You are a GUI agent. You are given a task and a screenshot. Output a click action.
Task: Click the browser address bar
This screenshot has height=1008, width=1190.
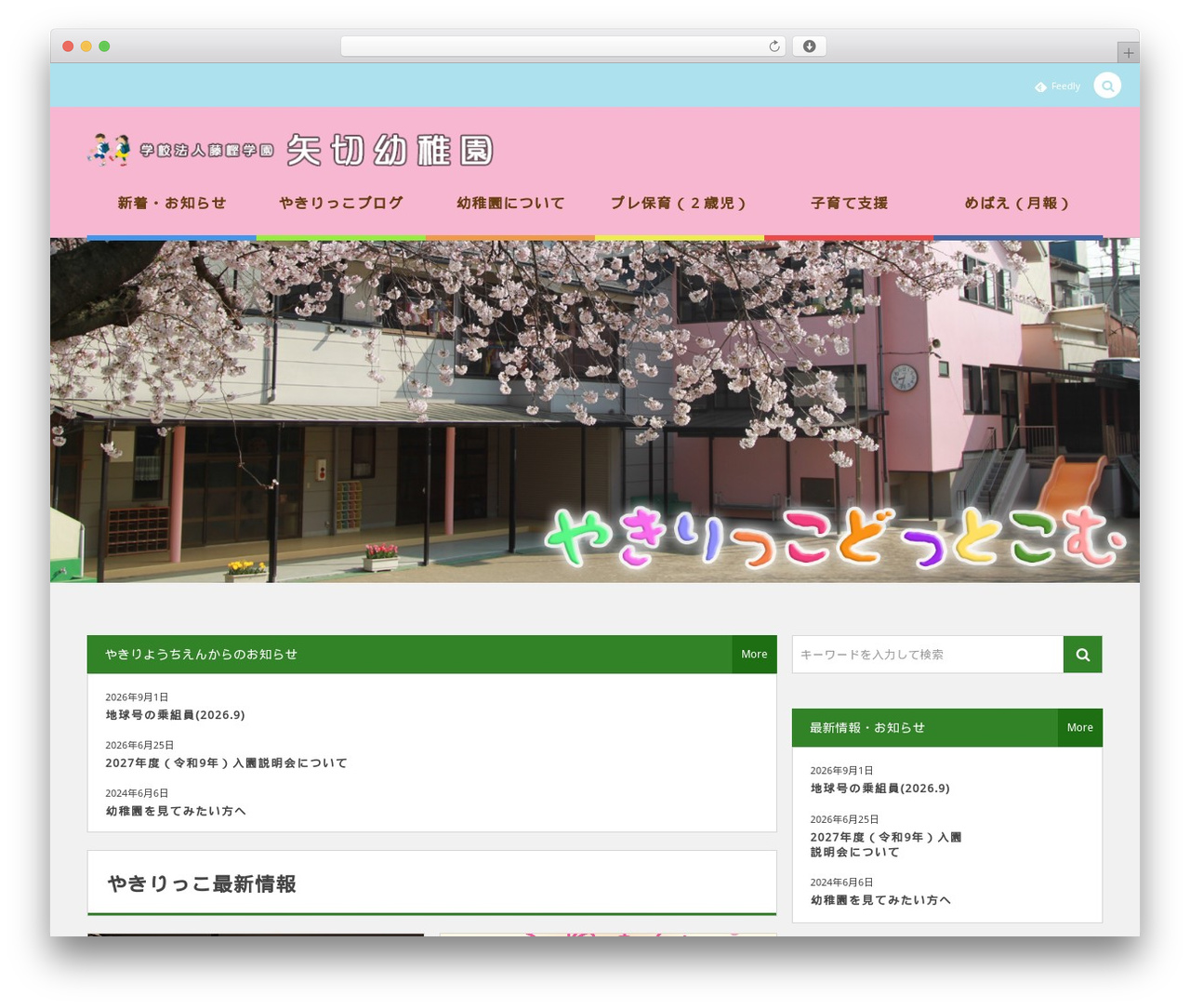[563, 46]
